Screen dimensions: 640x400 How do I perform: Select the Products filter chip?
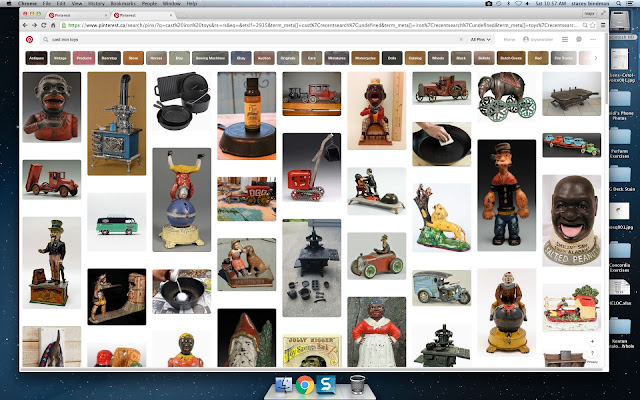point(84,58)
